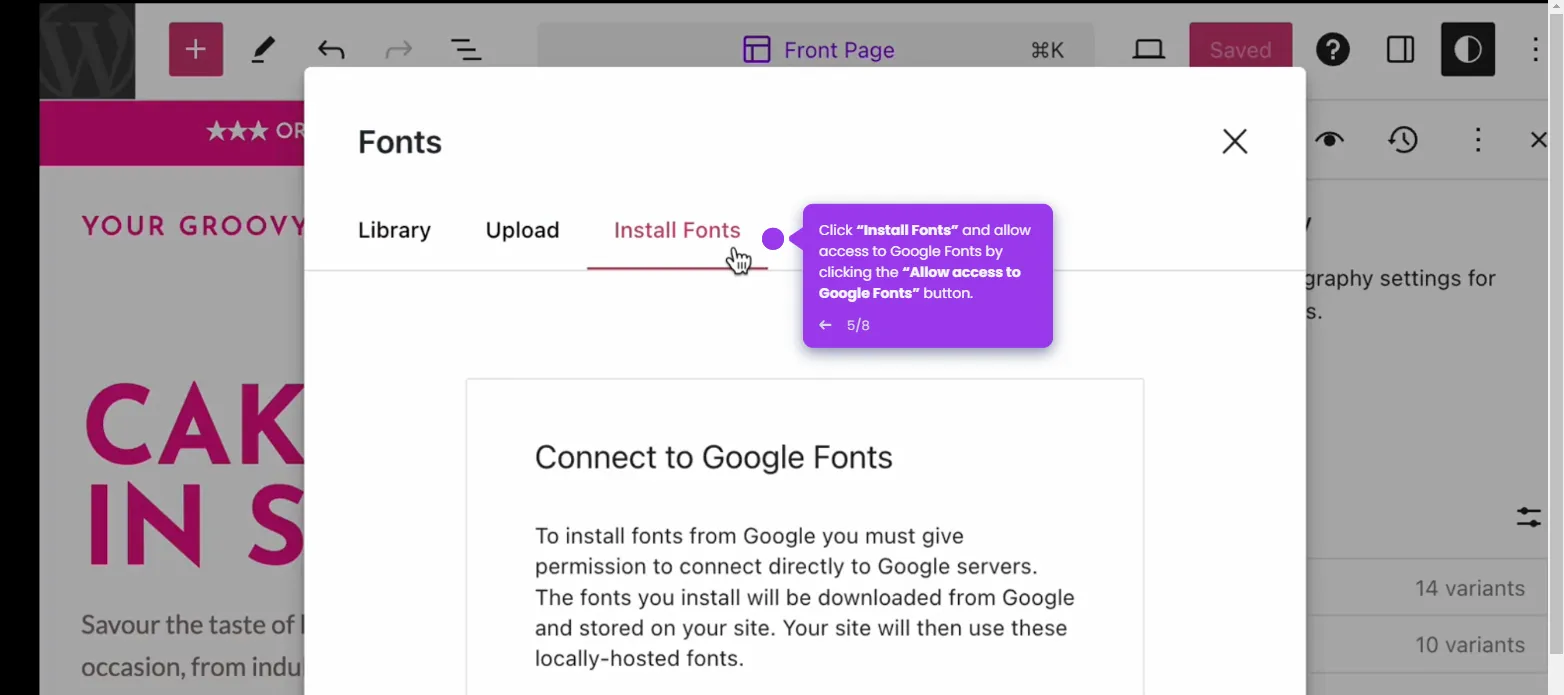This screenshot has width=1564, height=695.
Task: Go back using the tooltip arrow
Action: point(825,325)
